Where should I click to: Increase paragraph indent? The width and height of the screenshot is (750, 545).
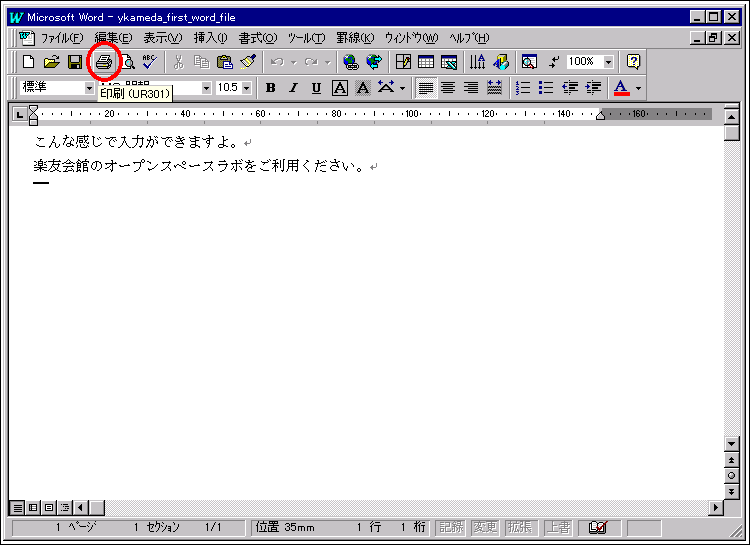593,88
